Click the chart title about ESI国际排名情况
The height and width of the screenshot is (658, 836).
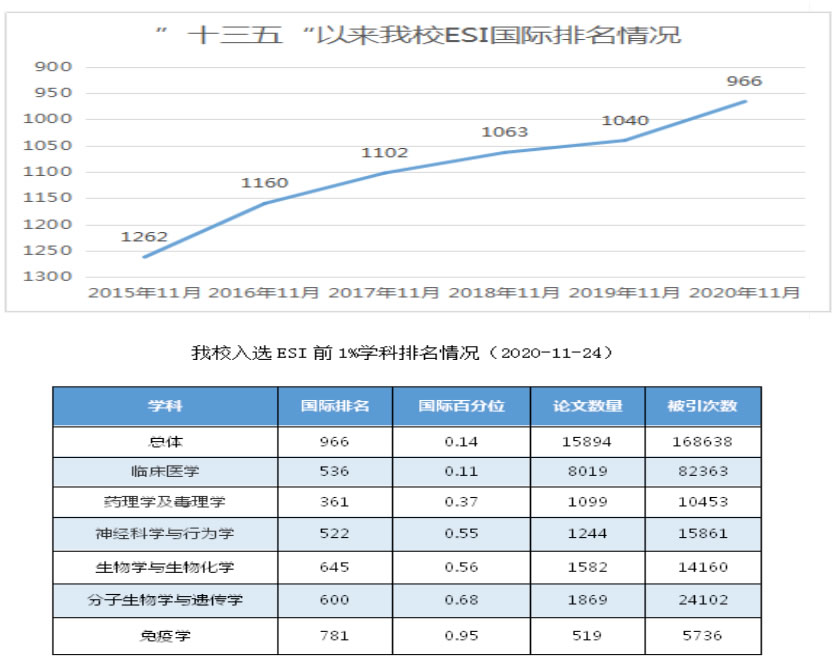(x=419, y=35)
